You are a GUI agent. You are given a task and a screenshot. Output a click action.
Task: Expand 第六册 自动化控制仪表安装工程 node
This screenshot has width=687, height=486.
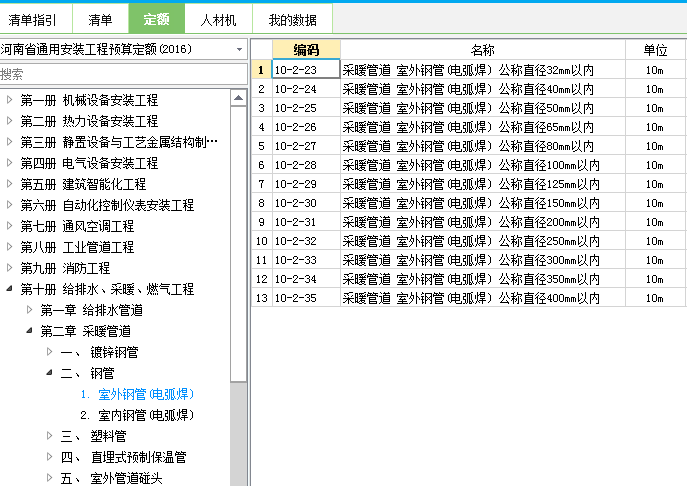coord(9,205)
